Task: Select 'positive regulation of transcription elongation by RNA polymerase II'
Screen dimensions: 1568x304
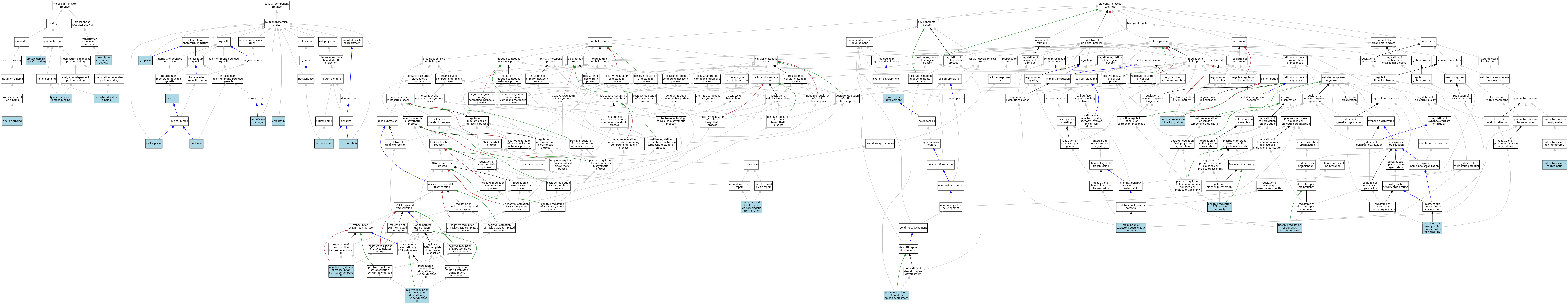Action: point(417,295)
